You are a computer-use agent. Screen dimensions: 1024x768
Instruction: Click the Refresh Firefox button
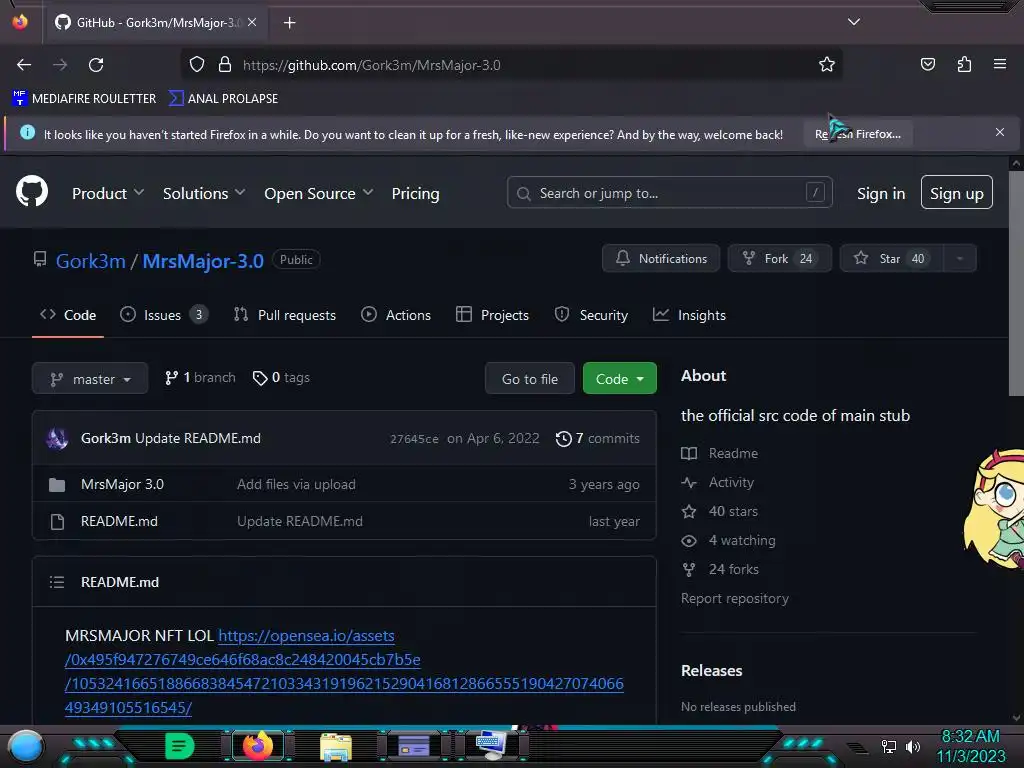click(857, 134)
